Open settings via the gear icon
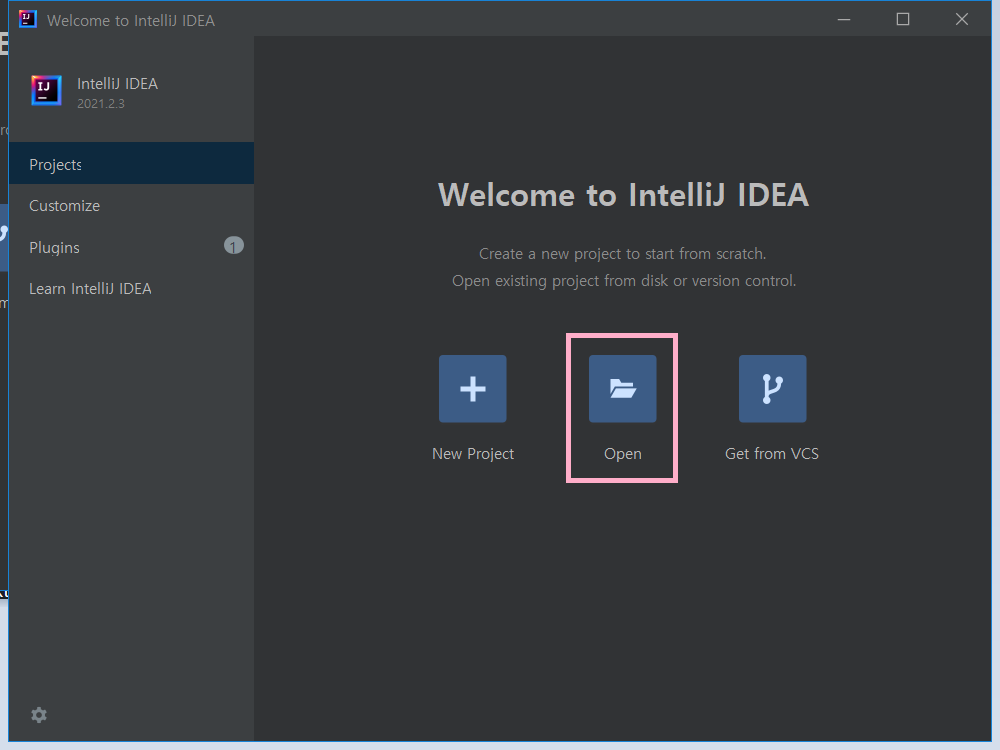Viewport: 1000px width, 750px height. 39,715
